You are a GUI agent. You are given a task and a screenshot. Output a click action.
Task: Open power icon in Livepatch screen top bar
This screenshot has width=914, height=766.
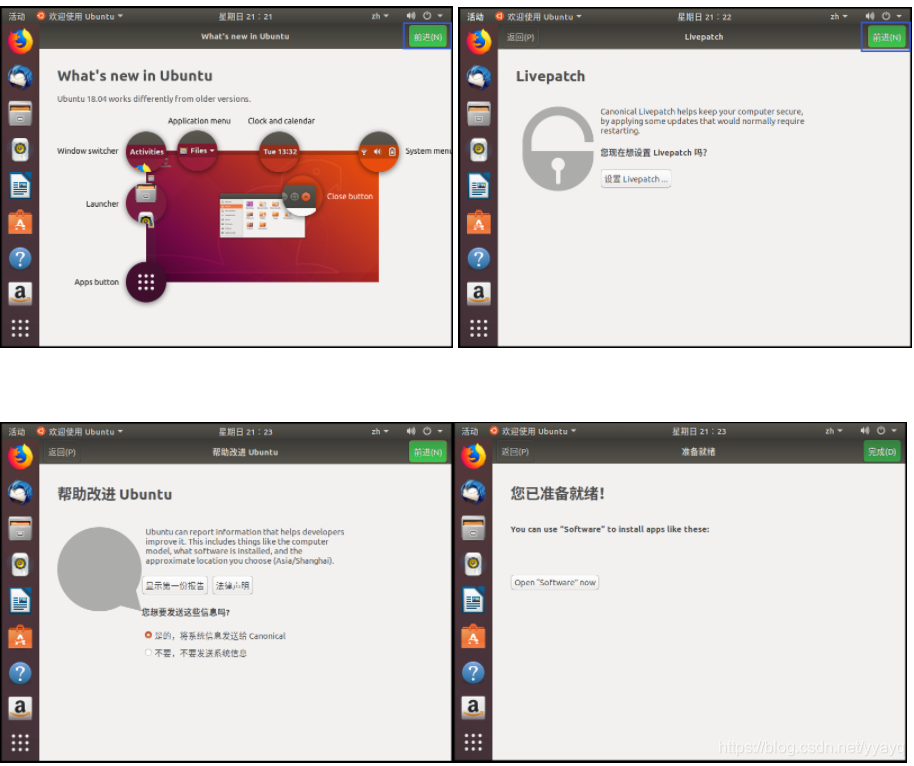pyautogui.click(x=886, y=16)
